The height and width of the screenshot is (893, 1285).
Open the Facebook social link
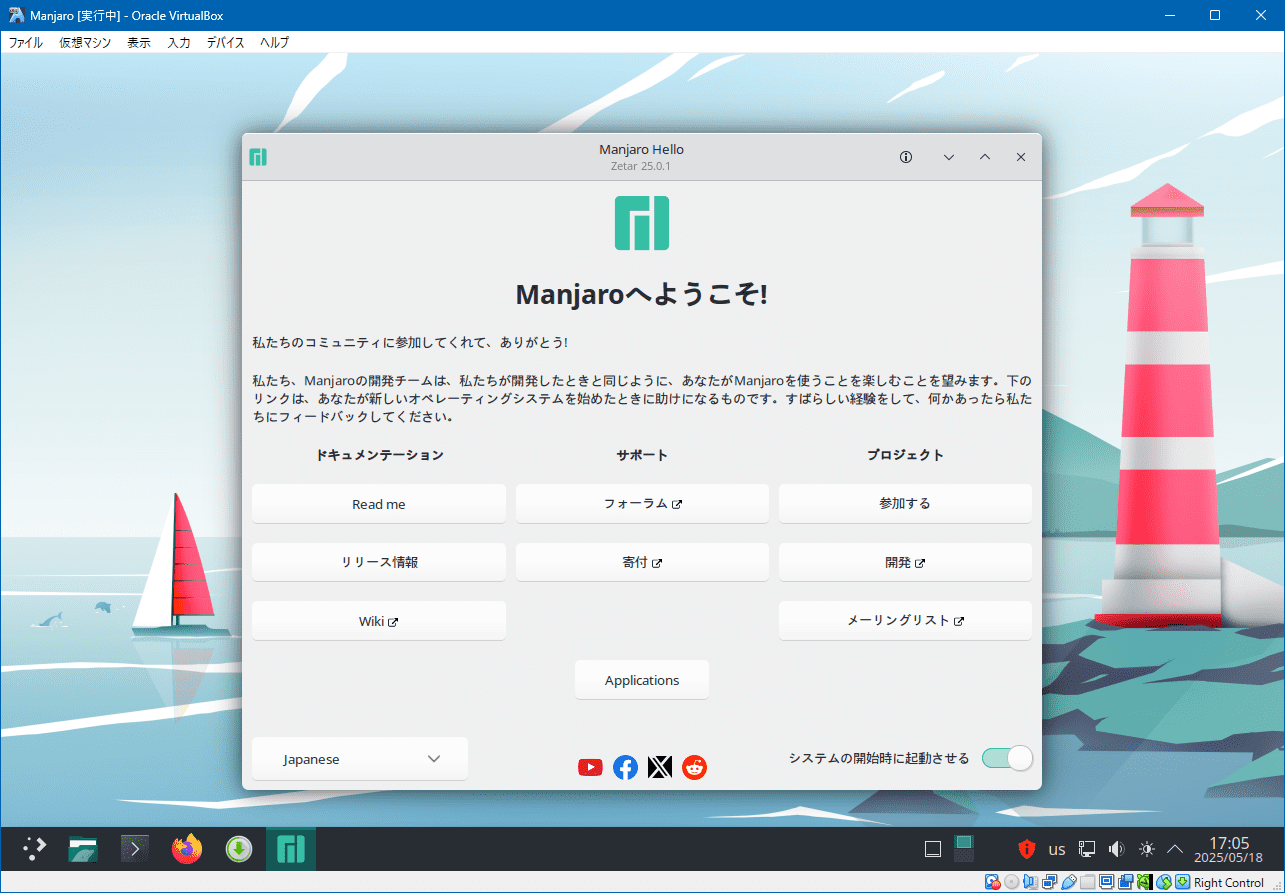(x=625, y=767)
